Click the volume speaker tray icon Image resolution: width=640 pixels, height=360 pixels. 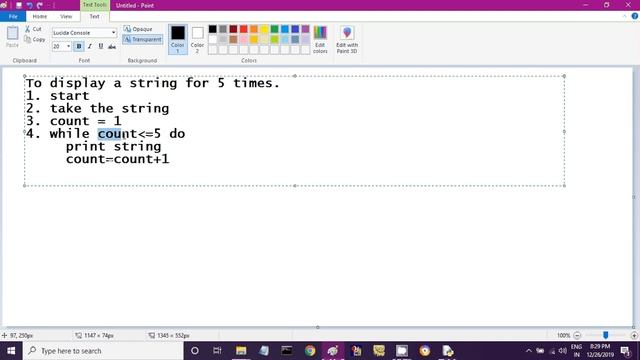coord(562,351)
